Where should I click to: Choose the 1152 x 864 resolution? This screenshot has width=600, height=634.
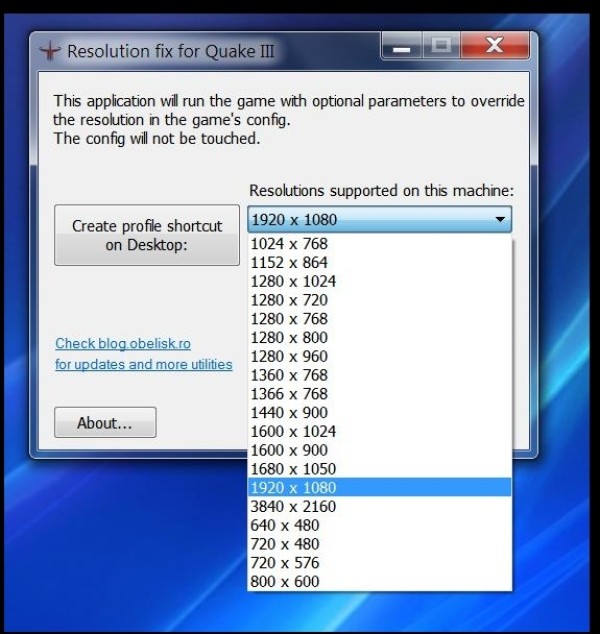tap(379, 262)
